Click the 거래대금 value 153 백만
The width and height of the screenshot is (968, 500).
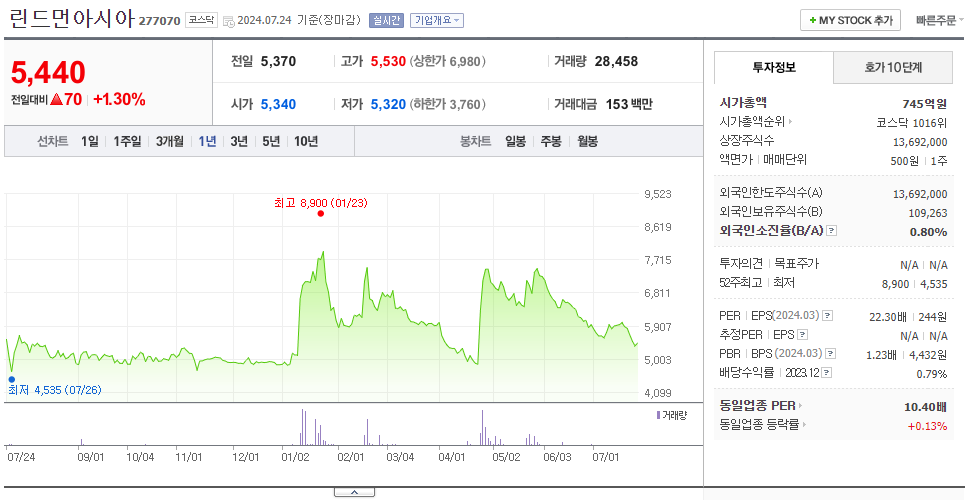[x=628, y=104]
